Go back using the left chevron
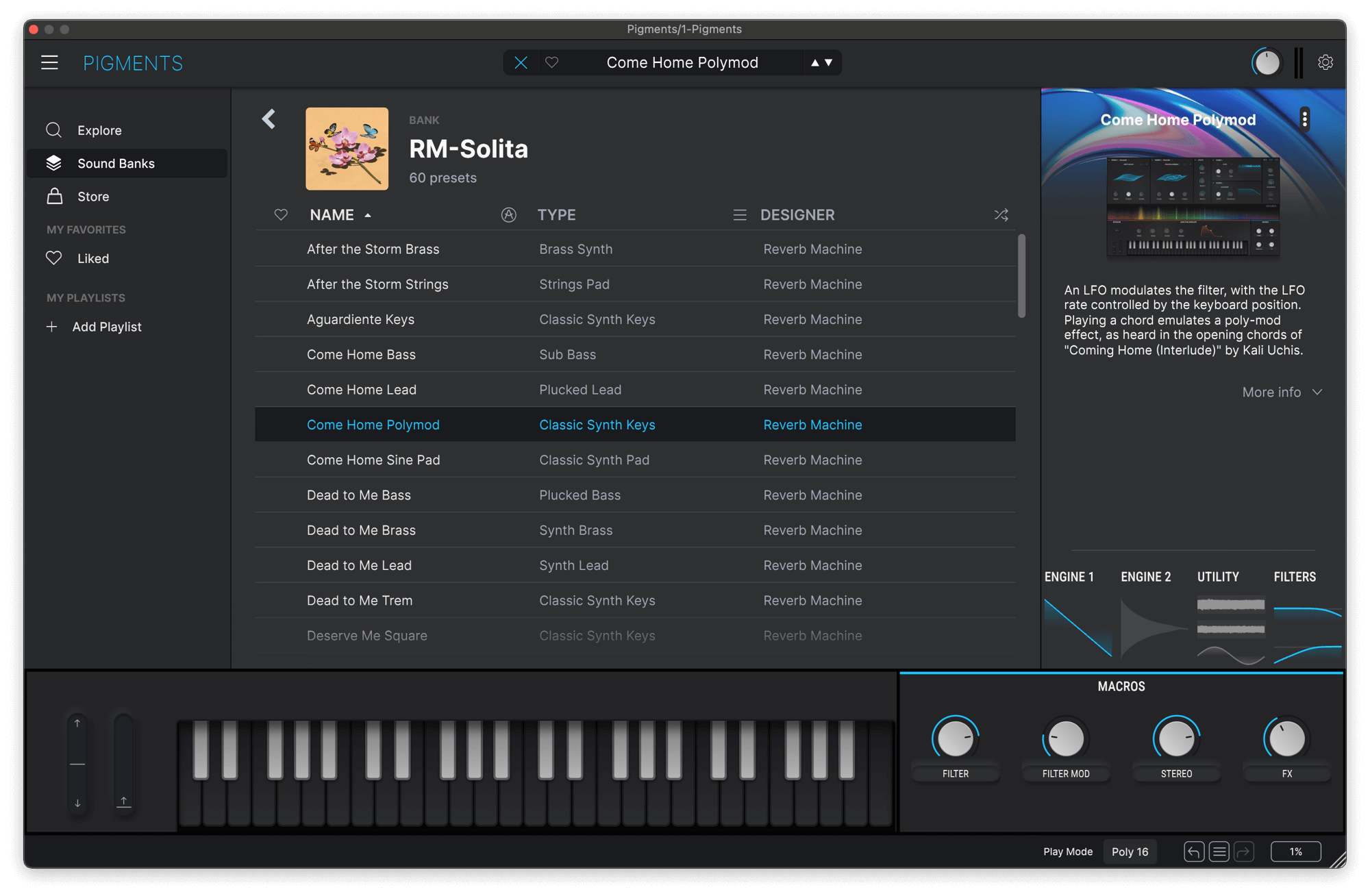Viewport: 1370px width, 896px height. 269,119
